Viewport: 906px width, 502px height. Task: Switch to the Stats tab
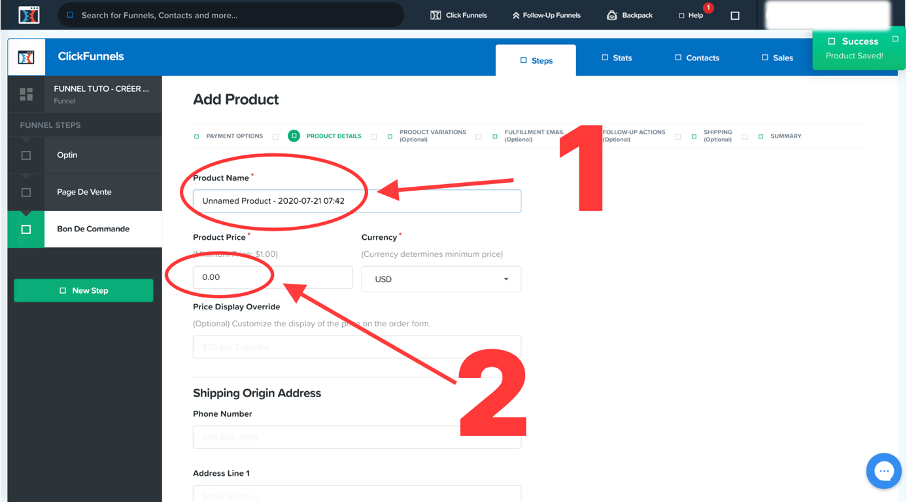pos(617,58)
